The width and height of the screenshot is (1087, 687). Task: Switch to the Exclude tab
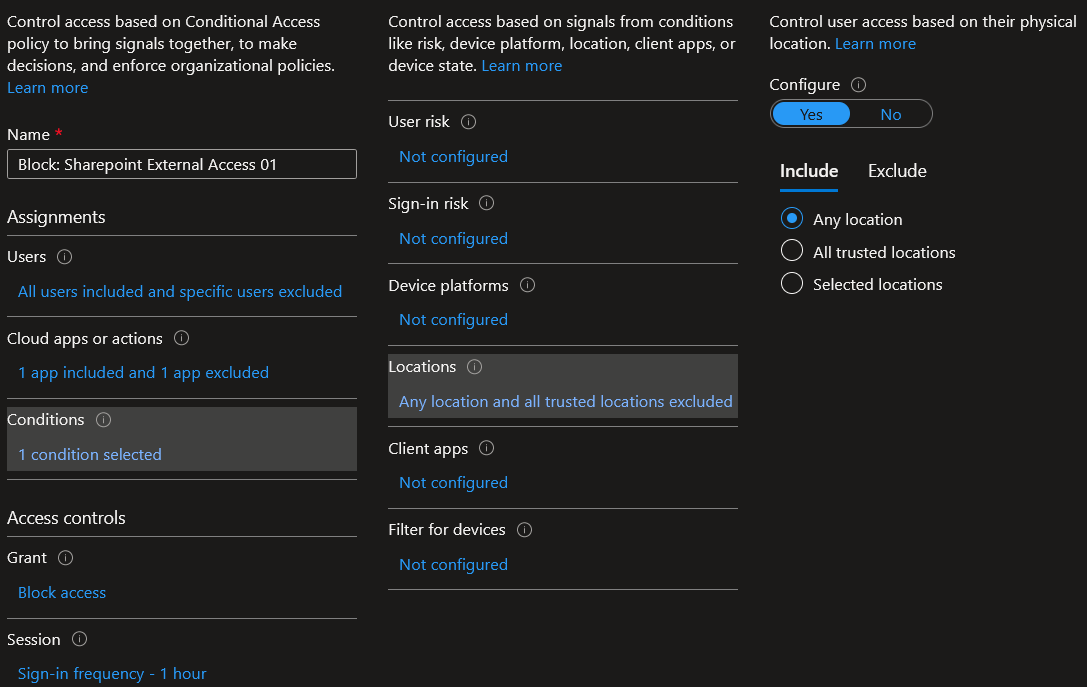click(897, 171)
